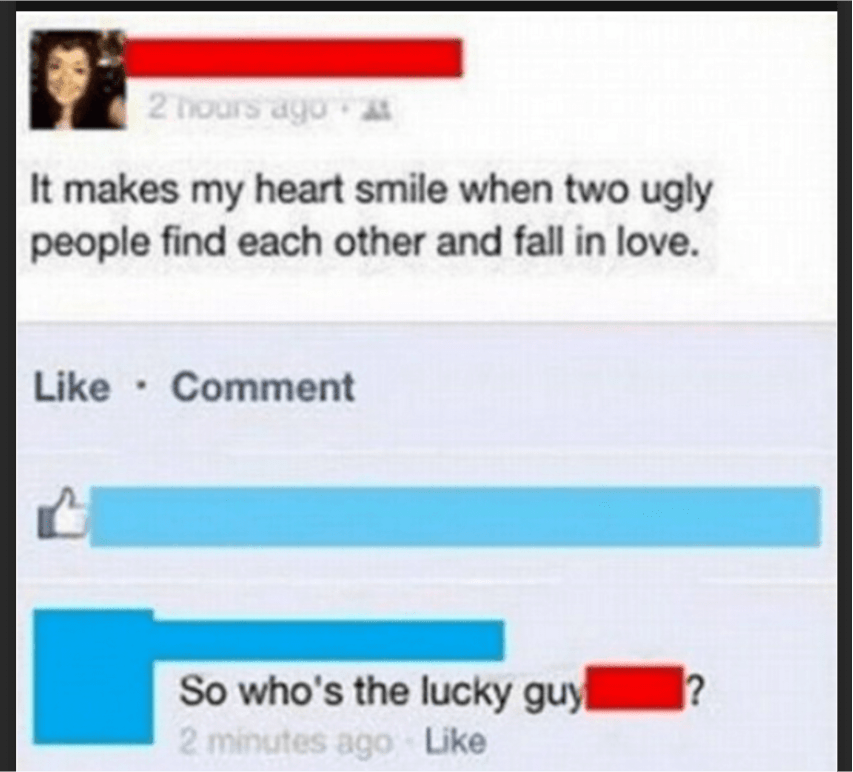The image size is (853, 772).
Task: Click the friends audience icon beside timestamp
Action: coord(380,109)
